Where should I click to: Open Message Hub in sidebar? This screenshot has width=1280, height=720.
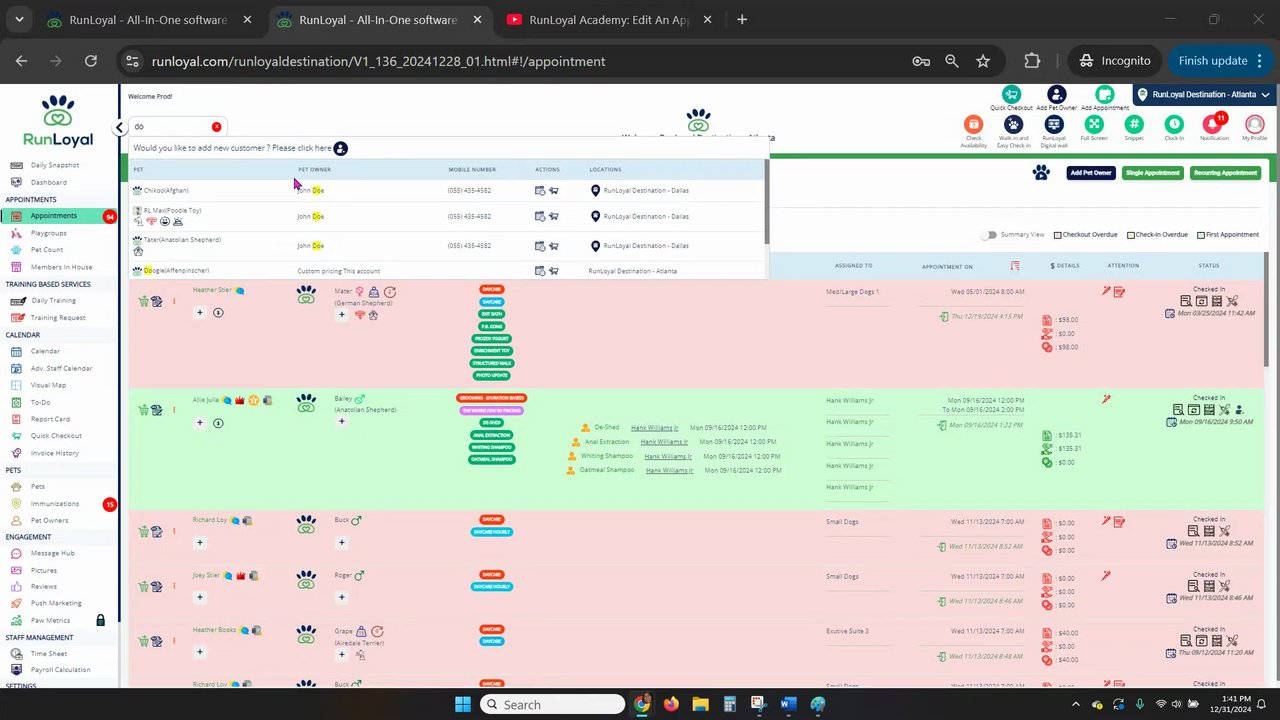(x=52, y=553)
